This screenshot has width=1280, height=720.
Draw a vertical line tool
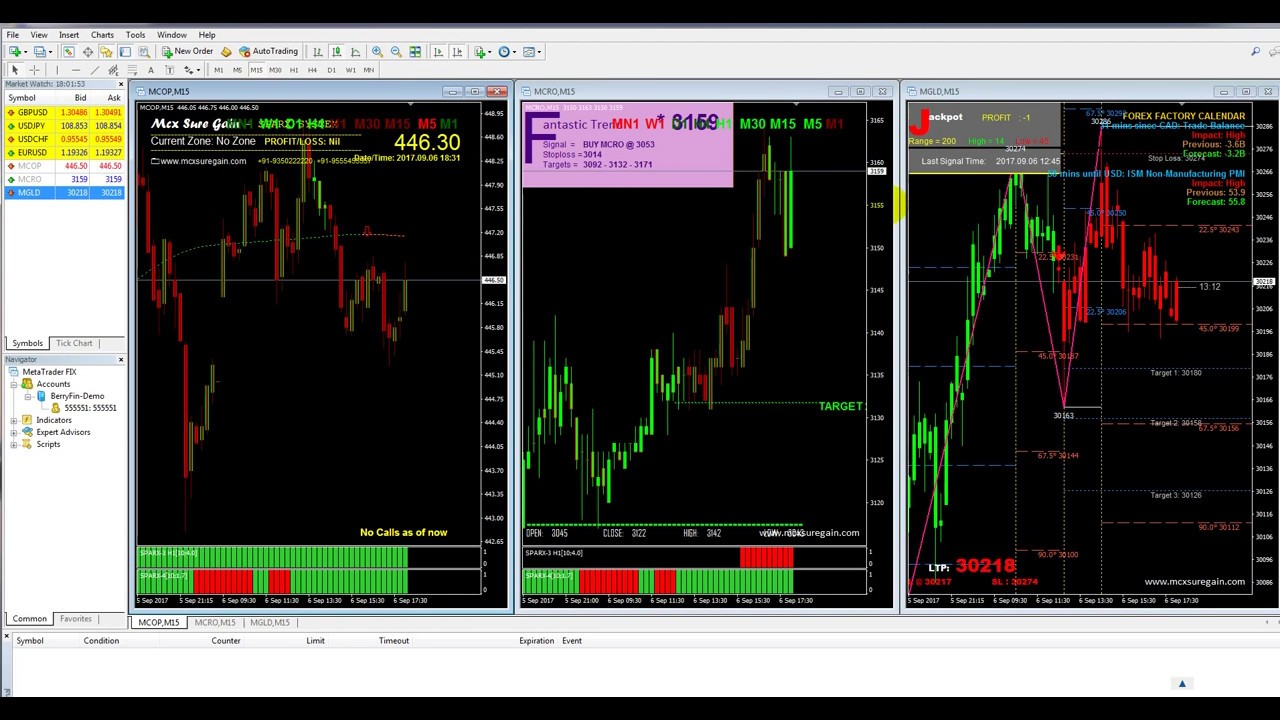(x=57, y=70)
